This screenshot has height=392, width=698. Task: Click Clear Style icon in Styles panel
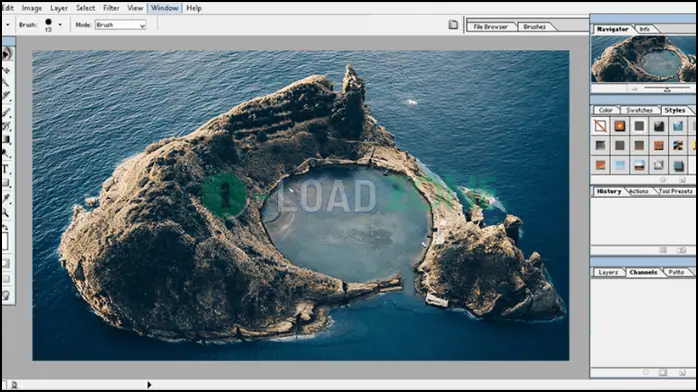tap(663, 180)
